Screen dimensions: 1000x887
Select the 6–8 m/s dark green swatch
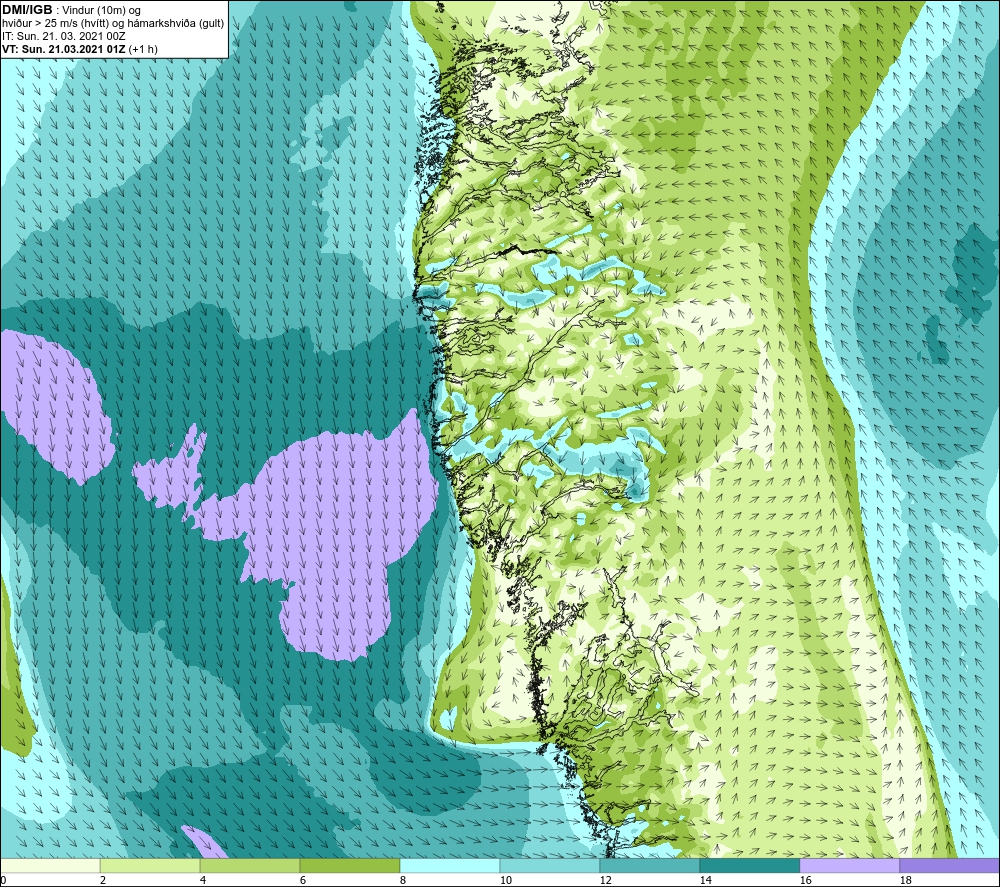pyautogui.click(x=349, y=865)
